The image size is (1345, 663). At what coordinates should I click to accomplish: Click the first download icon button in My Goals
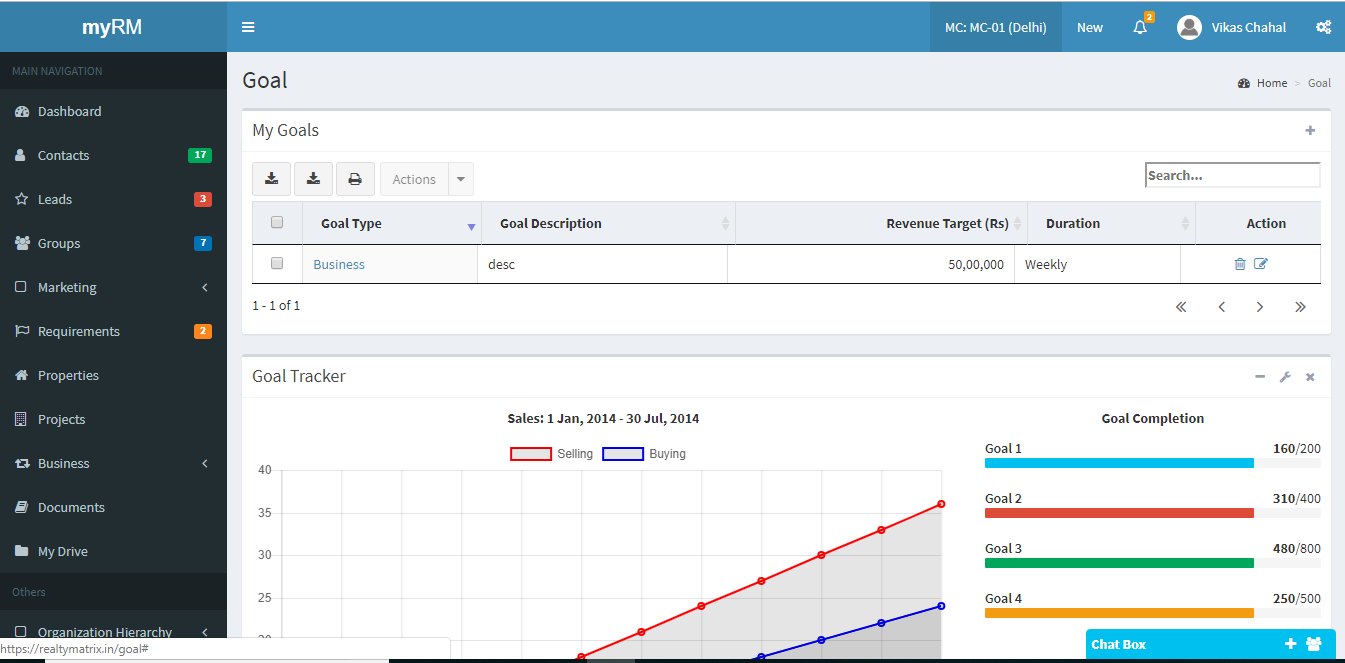coord(271,179)
